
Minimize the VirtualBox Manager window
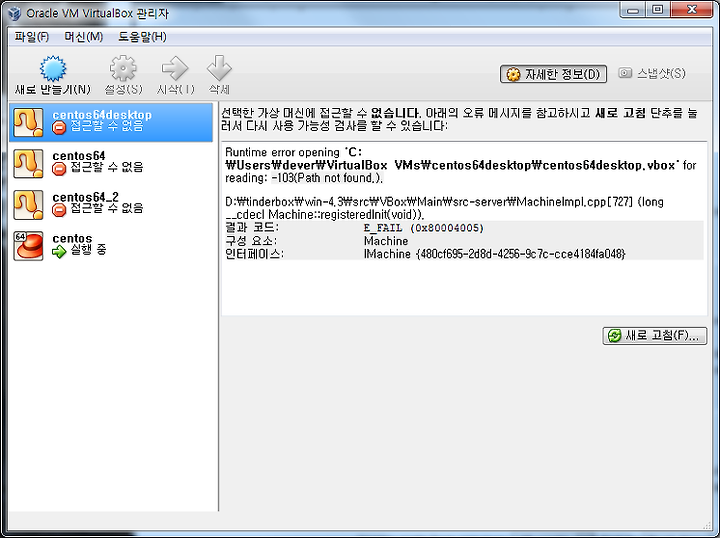(633, 10)
